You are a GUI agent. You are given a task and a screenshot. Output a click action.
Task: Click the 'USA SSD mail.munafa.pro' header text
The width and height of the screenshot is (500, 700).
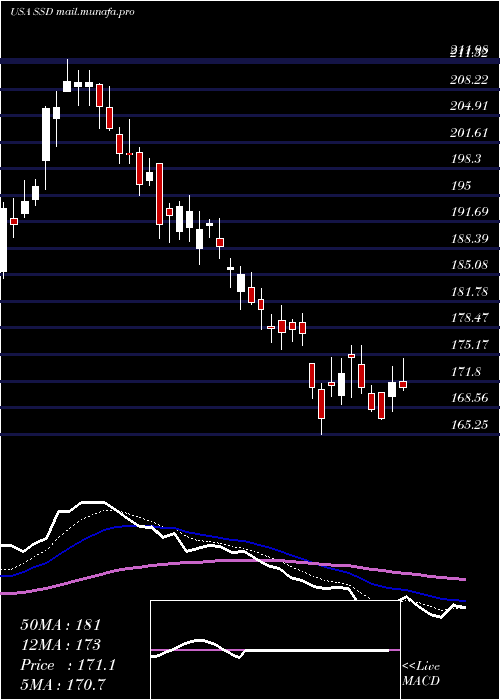(72, 12)
